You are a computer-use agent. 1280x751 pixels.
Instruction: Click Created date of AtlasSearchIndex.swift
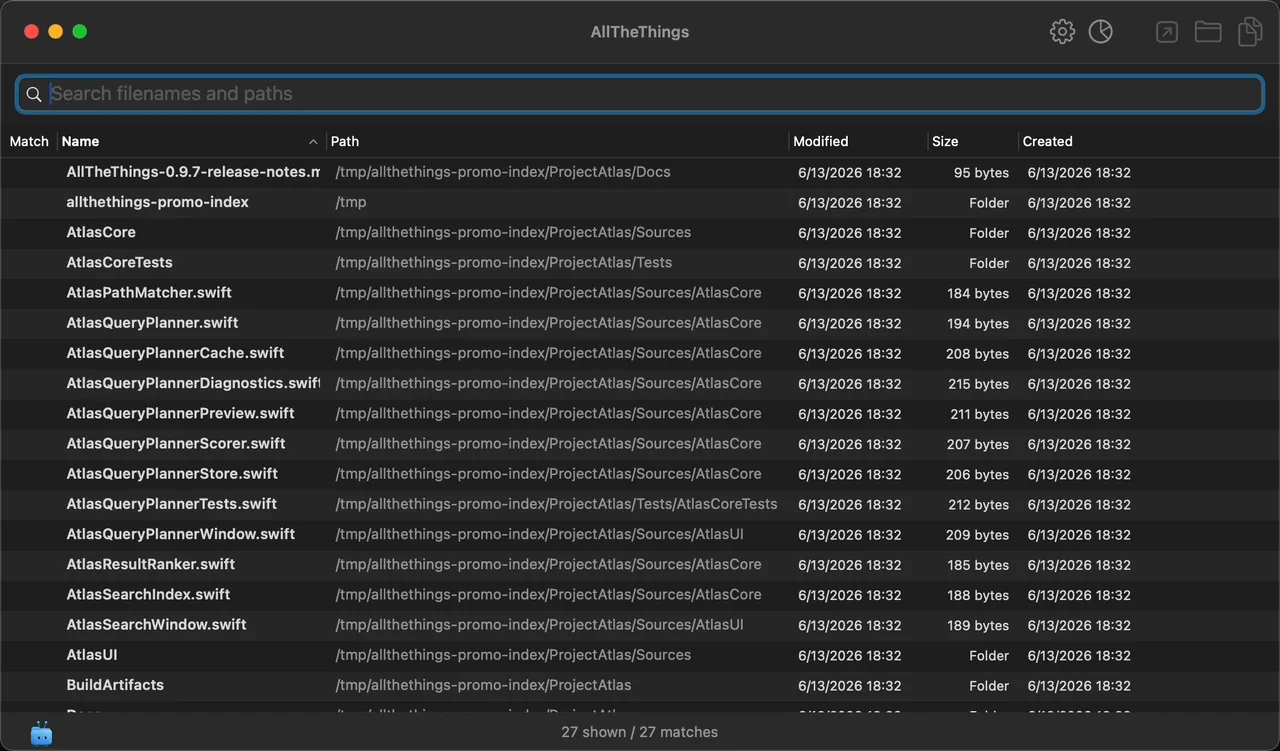click(1079, 595)
